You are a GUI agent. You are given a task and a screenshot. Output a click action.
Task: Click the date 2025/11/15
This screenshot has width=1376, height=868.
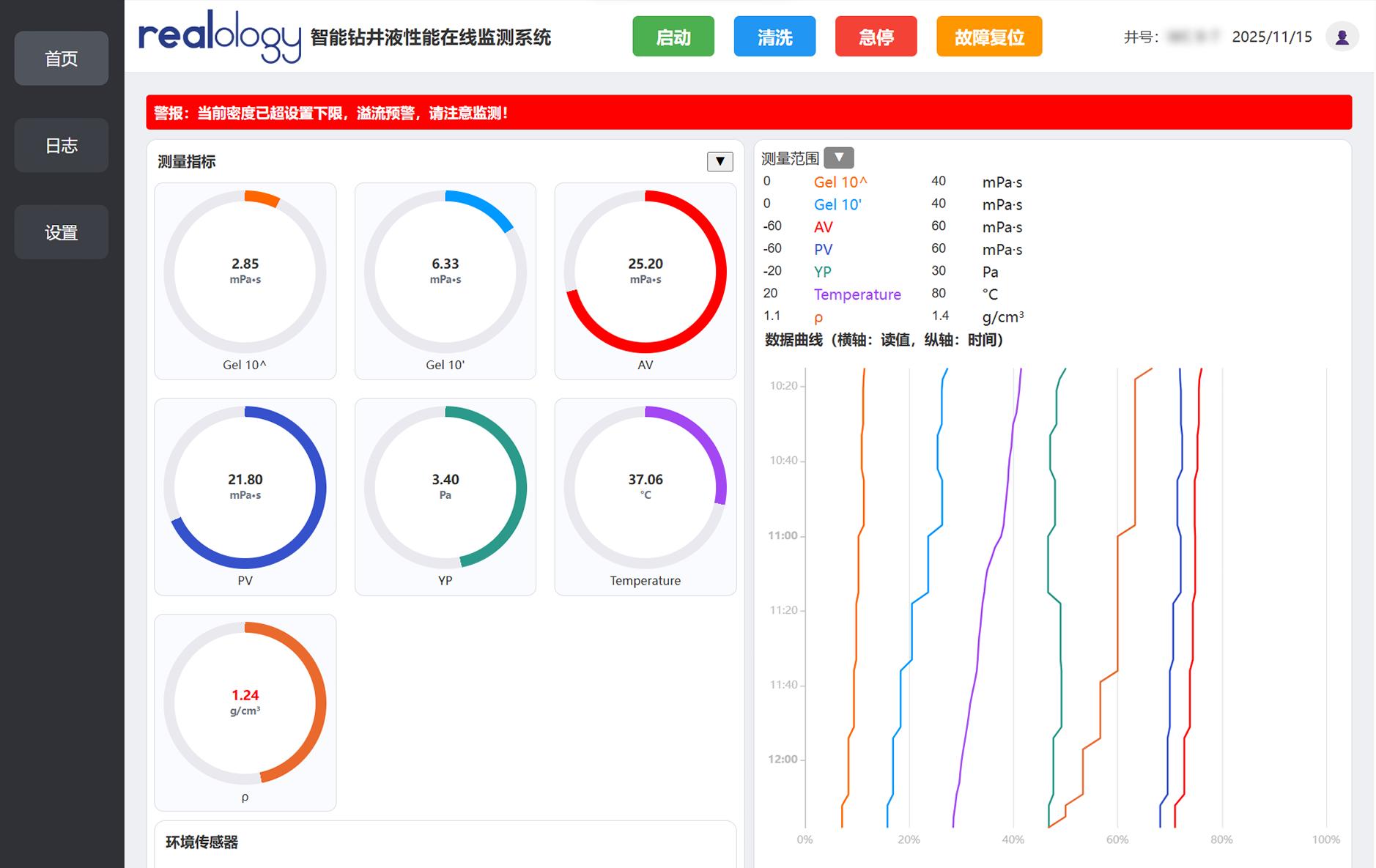1272,37
